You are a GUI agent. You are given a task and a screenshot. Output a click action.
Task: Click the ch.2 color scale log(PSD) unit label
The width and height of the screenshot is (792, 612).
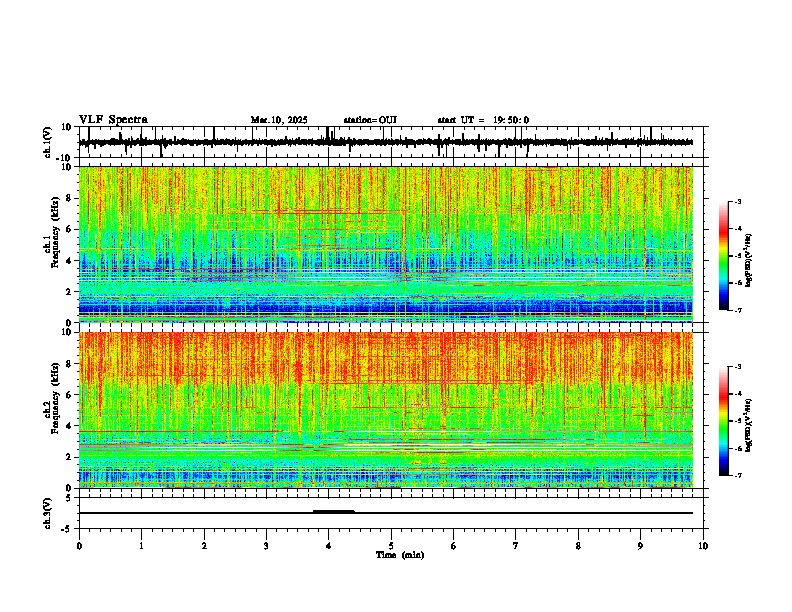click(749, 425)
